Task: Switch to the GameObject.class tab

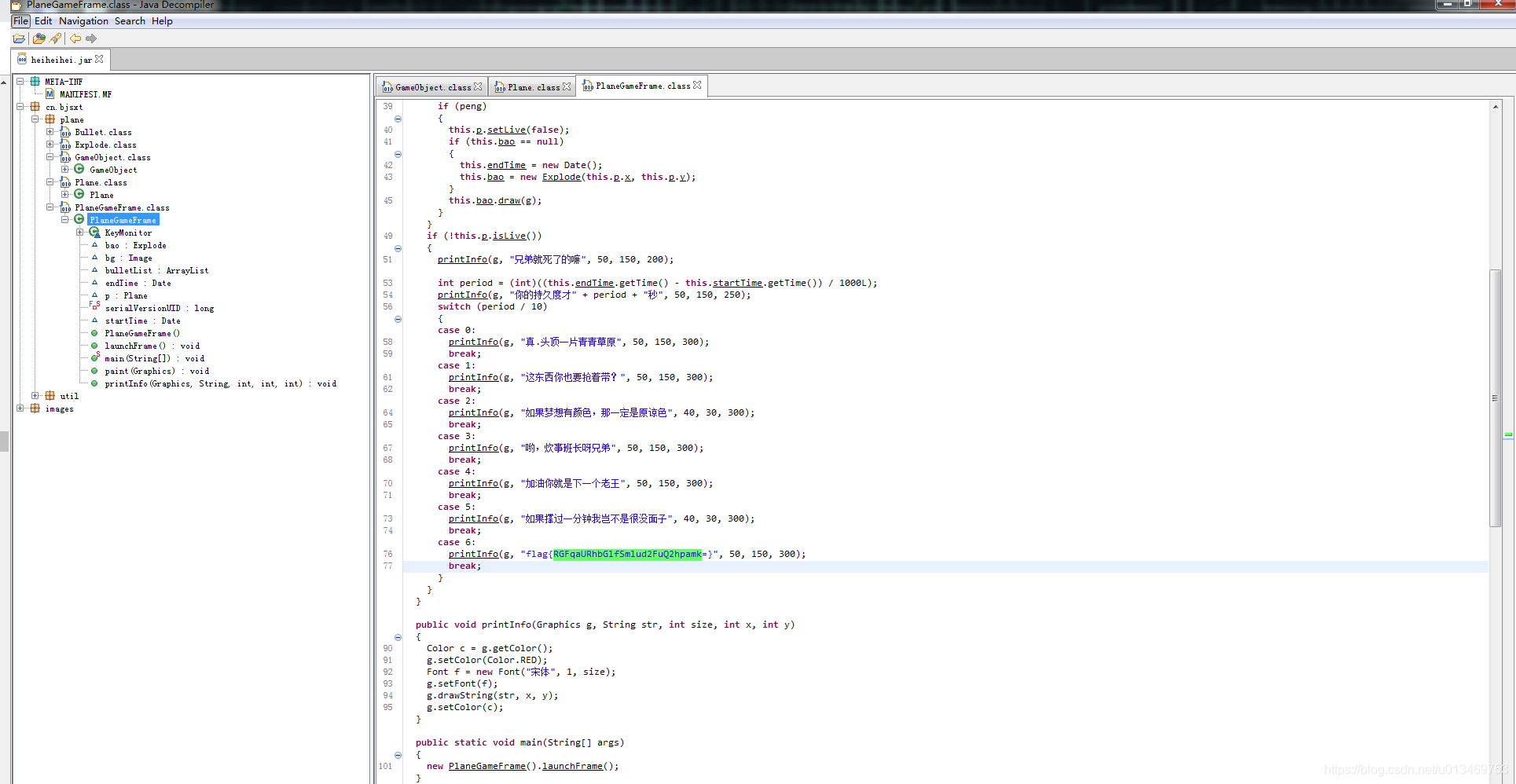Action: click(432, 87)
